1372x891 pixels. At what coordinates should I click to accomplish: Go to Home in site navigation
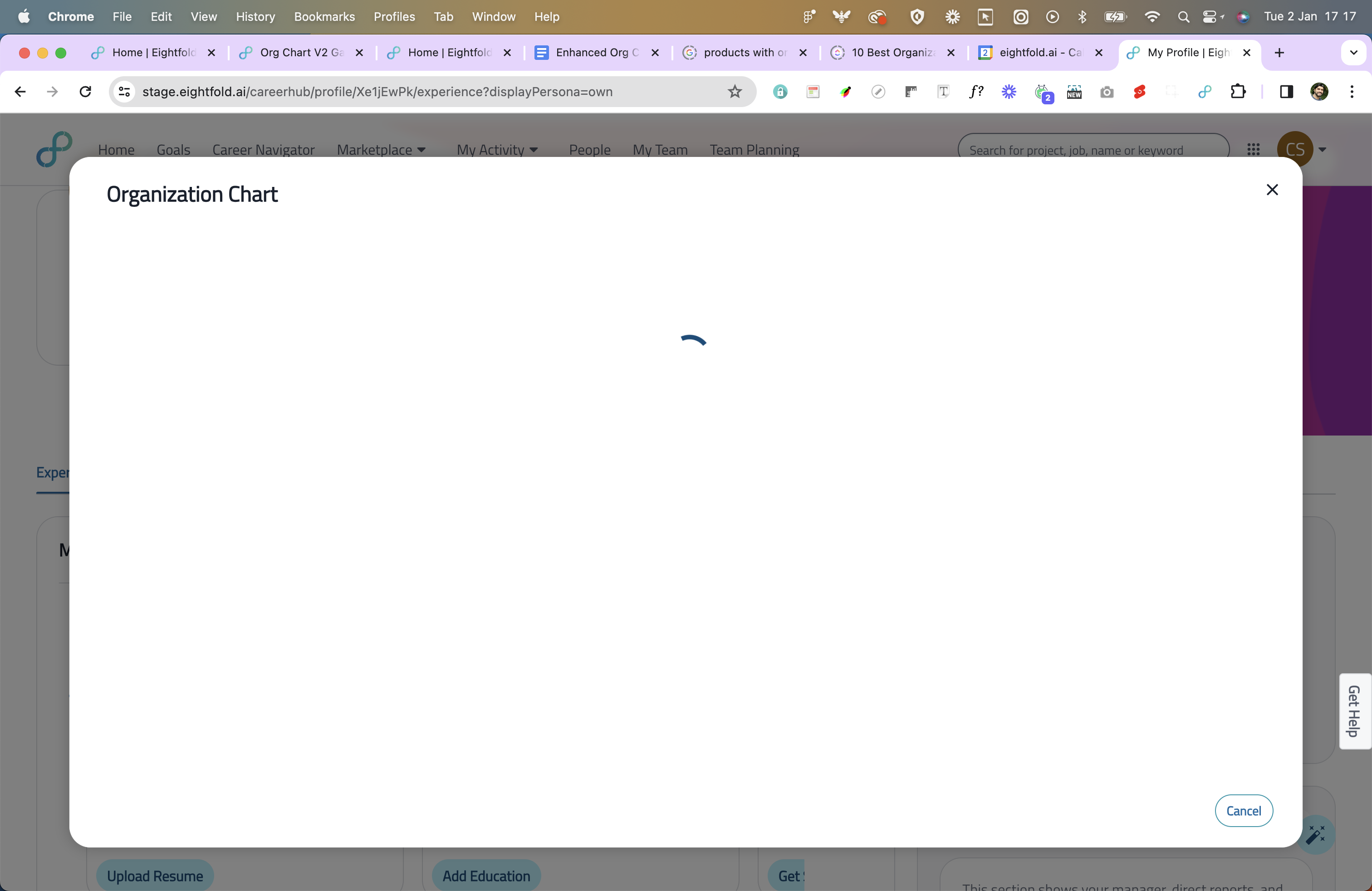(x=117, y=150)
